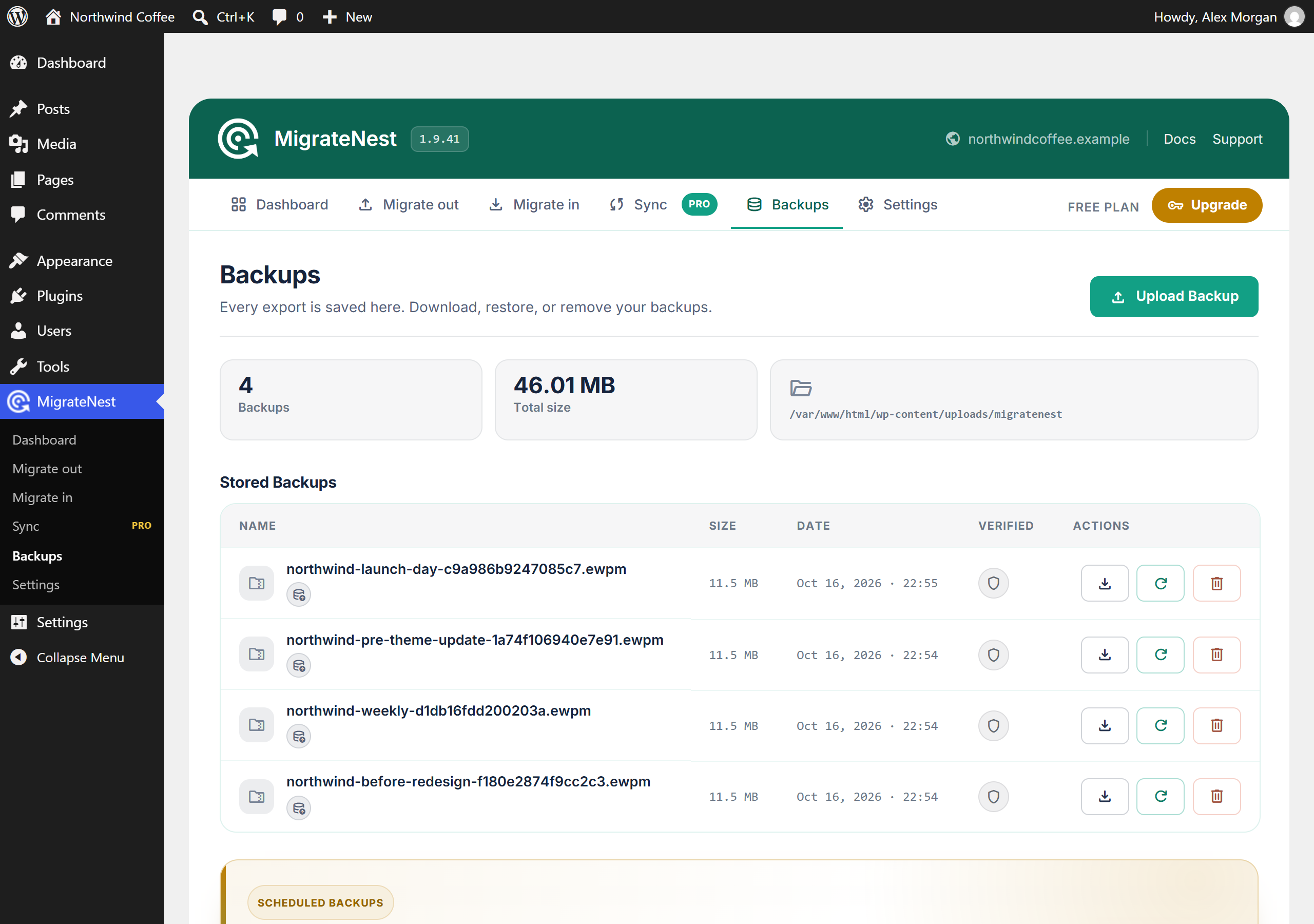1314x924 pixels.
Task: Delete the northwind-launch-day backup
Action: click(1216, 583)
